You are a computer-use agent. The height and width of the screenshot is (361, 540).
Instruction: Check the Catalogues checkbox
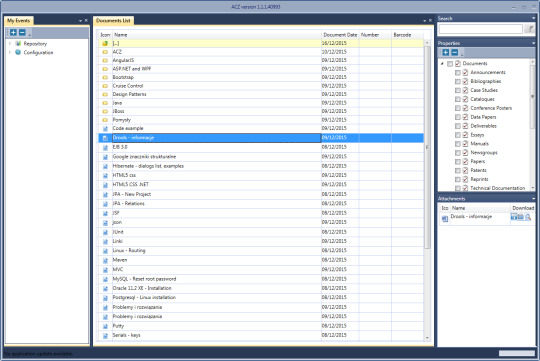[x=458, y=99]
